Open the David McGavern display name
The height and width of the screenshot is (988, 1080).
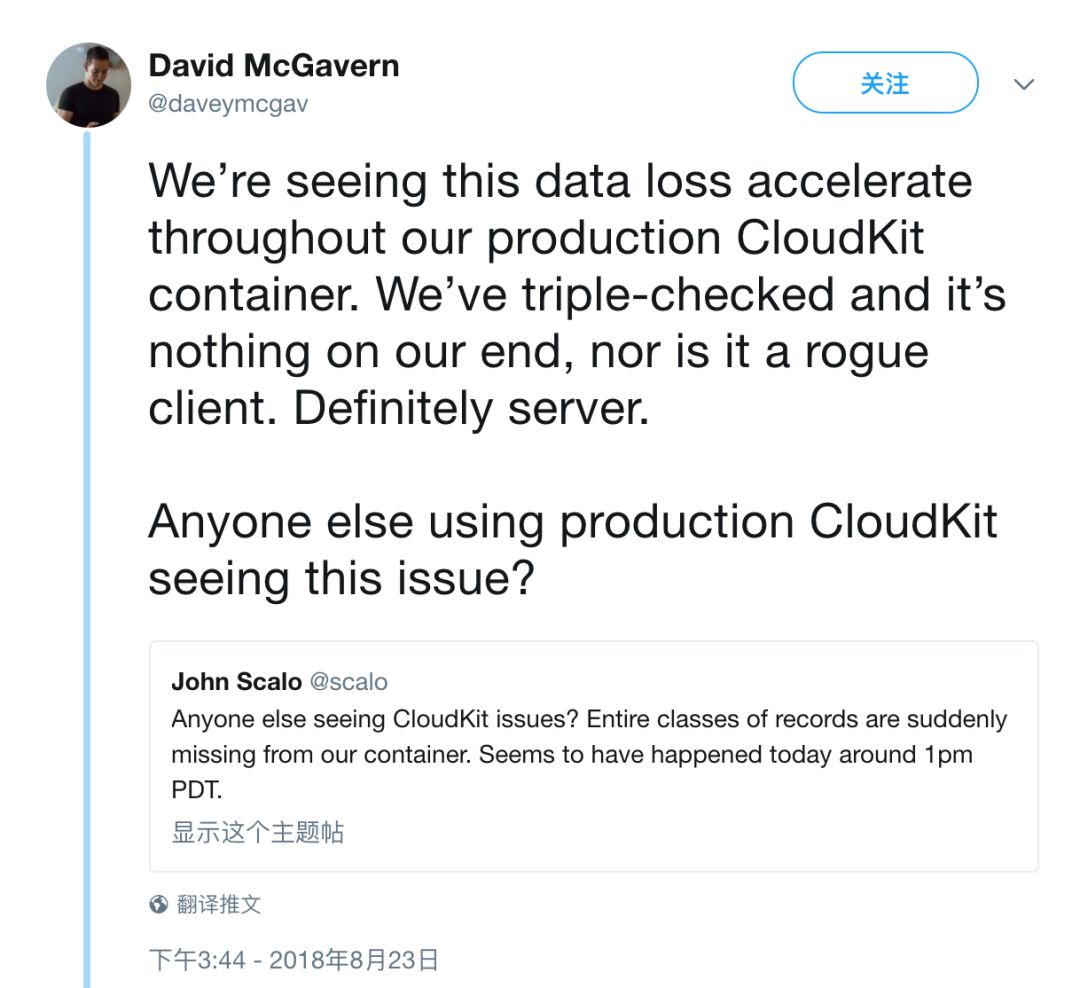[x=273, y=66]
